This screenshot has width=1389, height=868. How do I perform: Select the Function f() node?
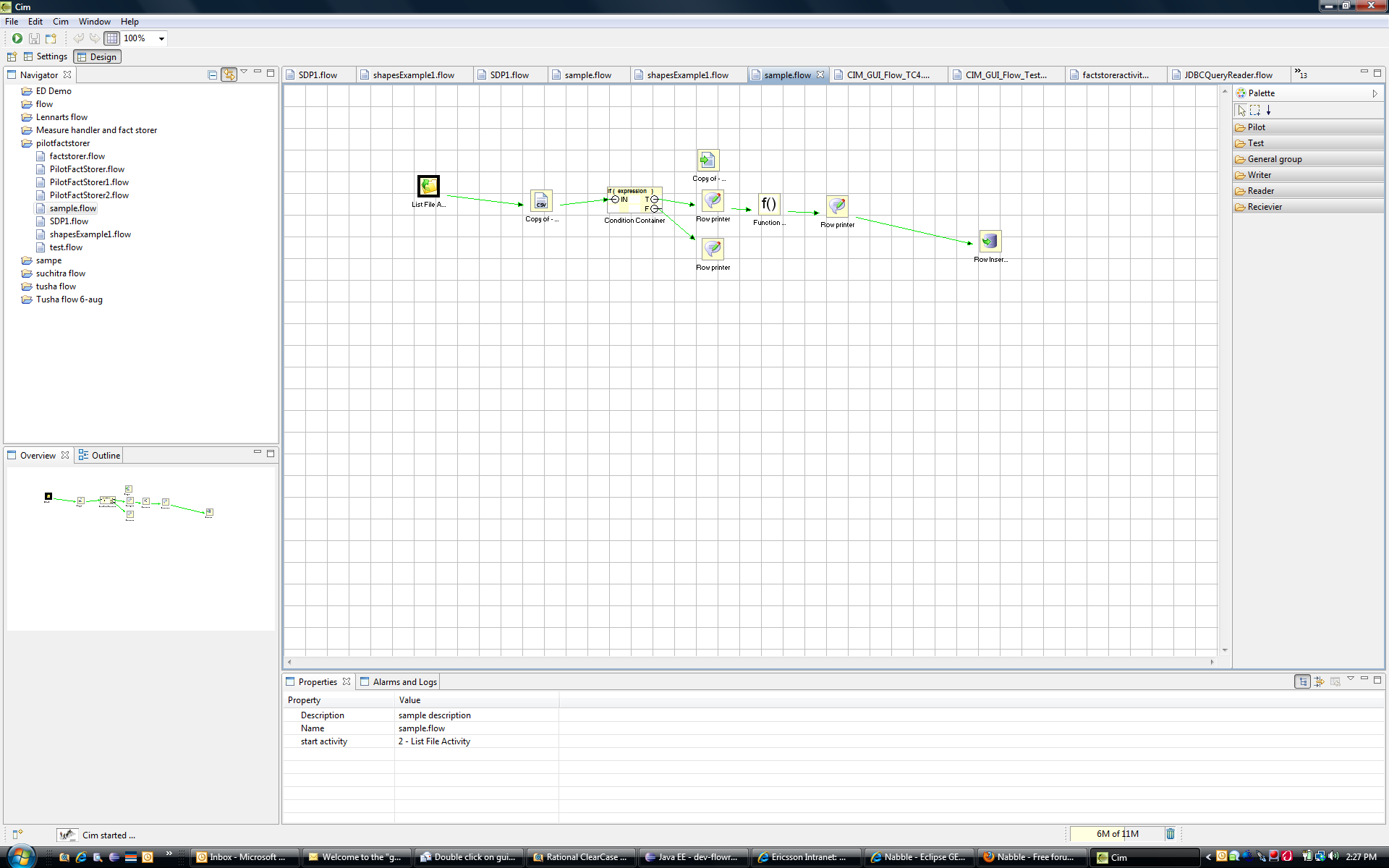coord(769,204)
